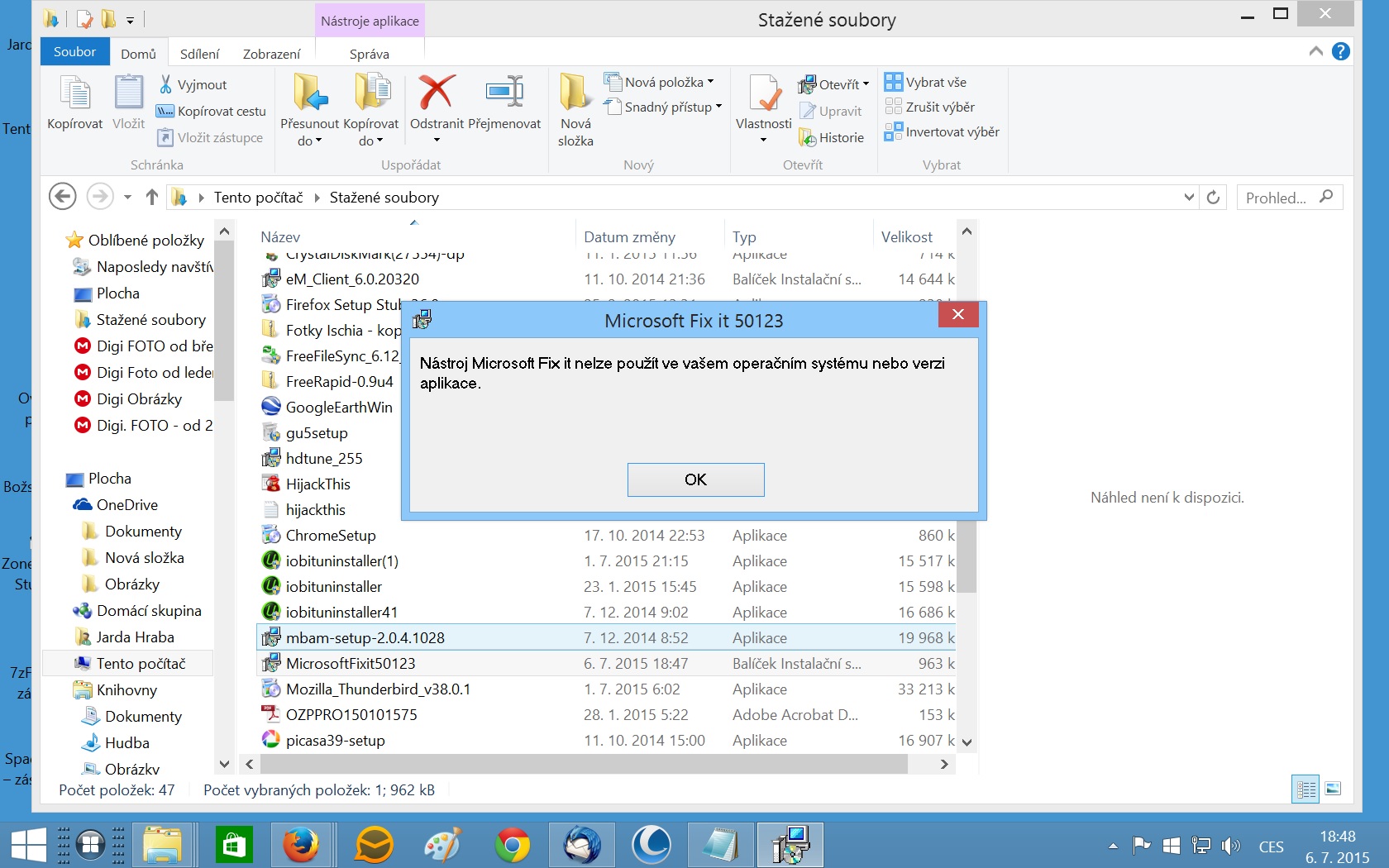Click the file list scroll down arrow
This screenshot has width=1389, height=868.
click(967, 742)
